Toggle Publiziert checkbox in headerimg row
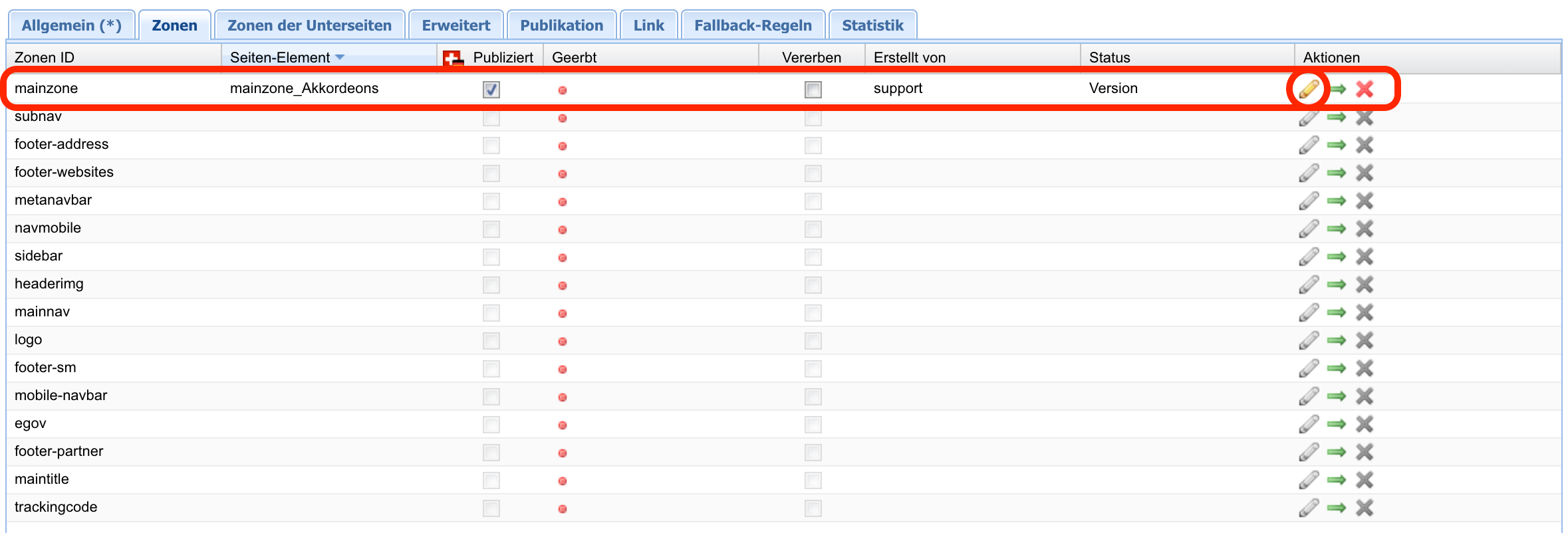Viewport: 1568px width, 533px height. (491, 284)
